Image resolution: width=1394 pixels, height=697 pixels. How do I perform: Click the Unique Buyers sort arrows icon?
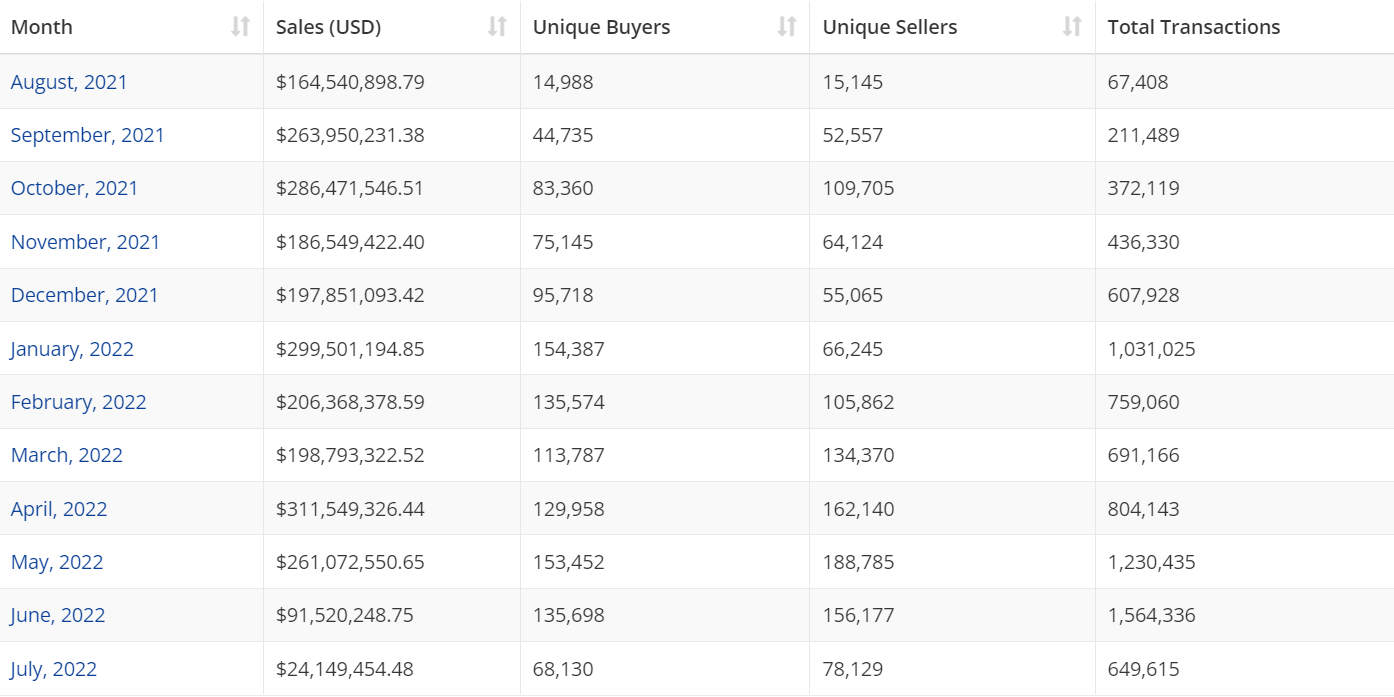787,27
